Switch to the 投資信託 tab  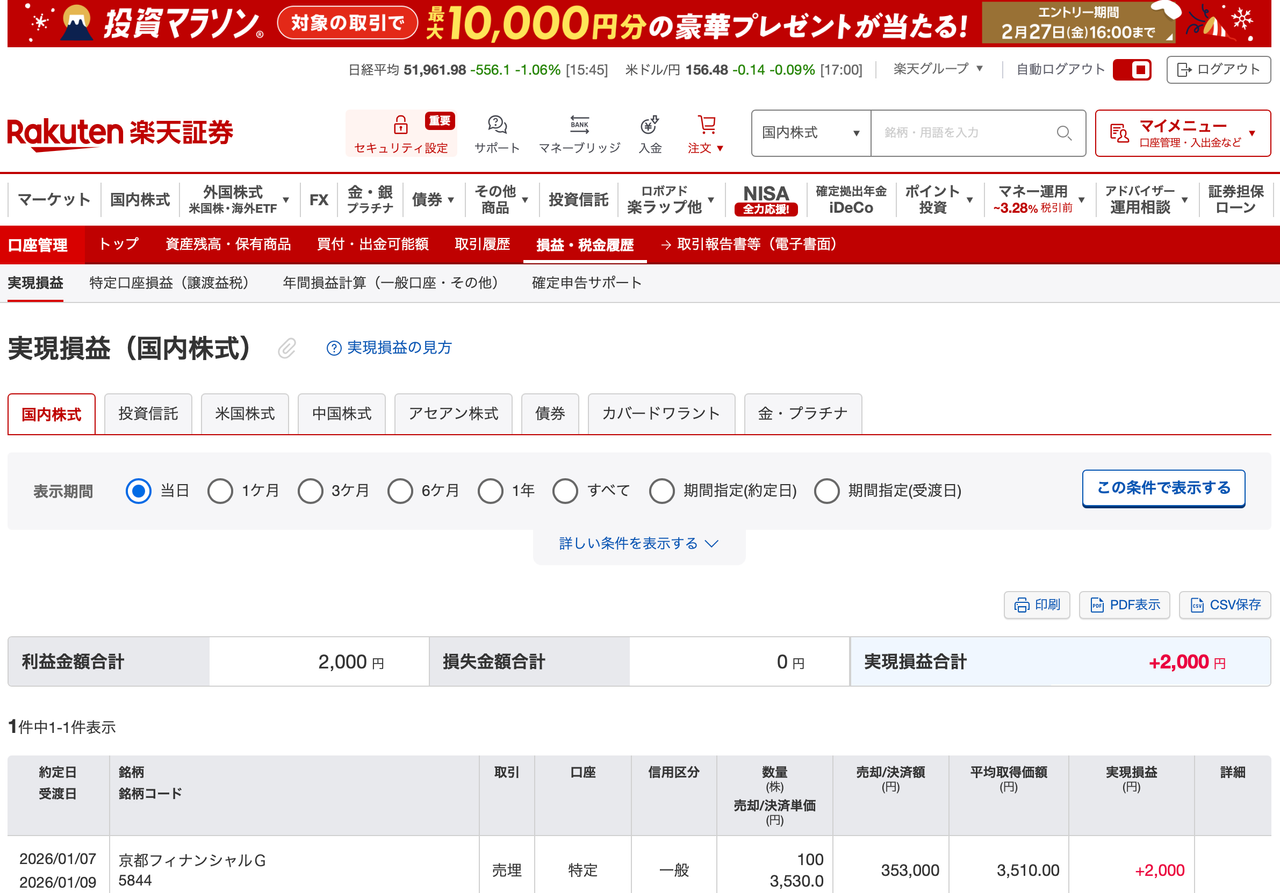click(147, 413)
